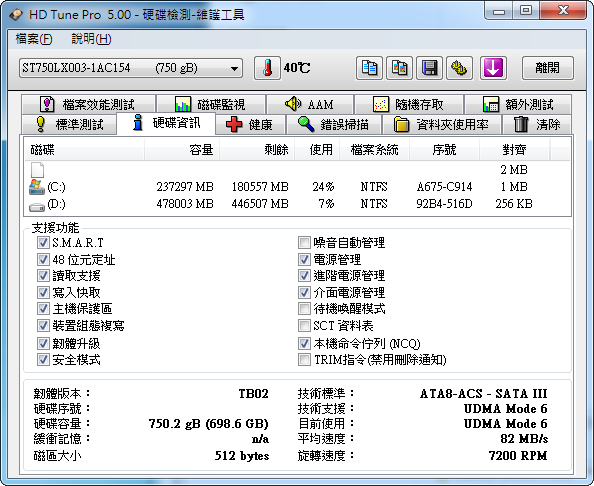The width and height of the screenshot is (594, 486).
Task: Open the 檔案效能測試 tab
Action: [x=88, y=104]
